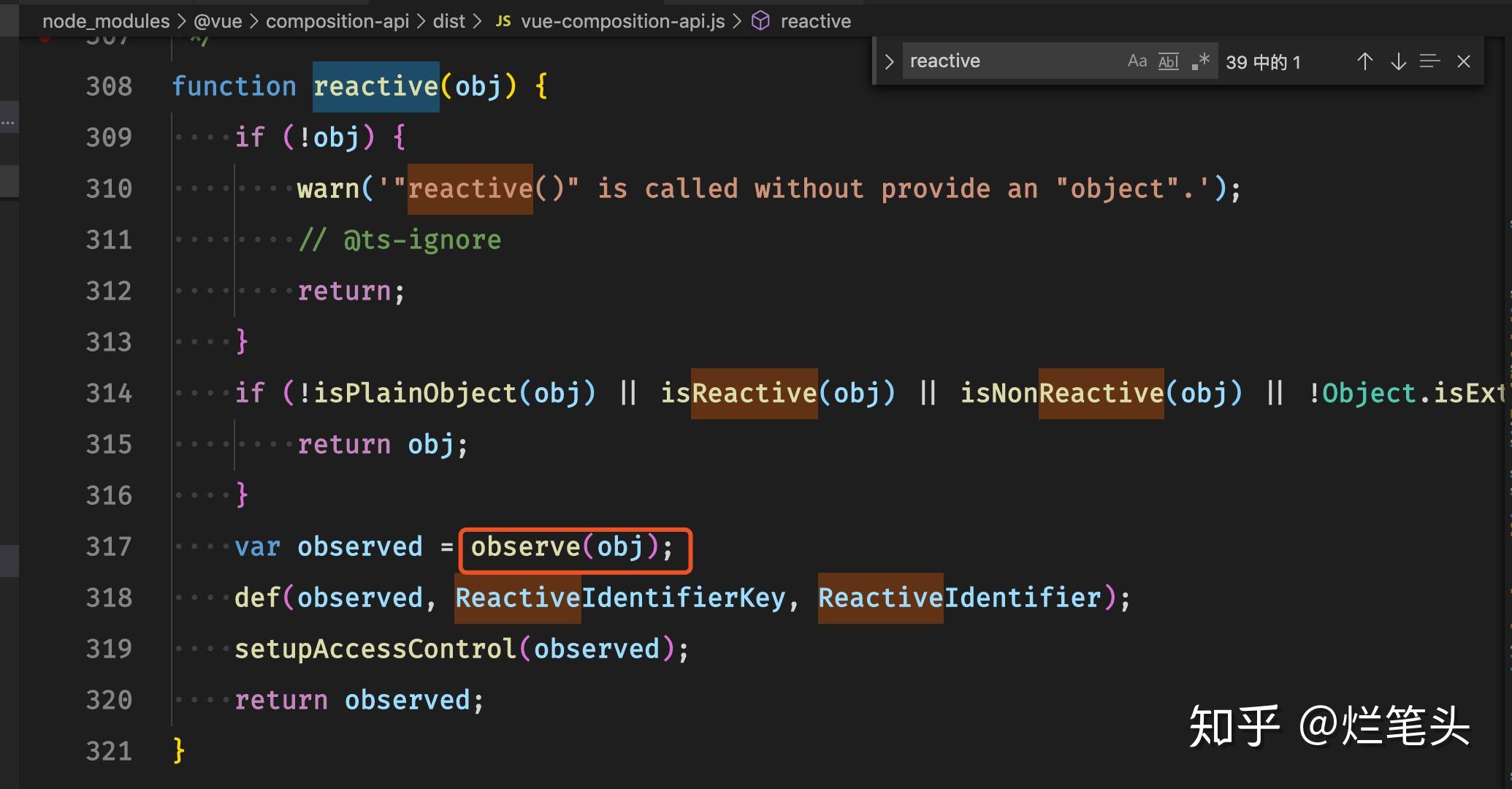This screenshot has width=1512, height=789.
Task: Click the cube symbol icon before reactive breadcrumb
Action: [x=760, y=21]
